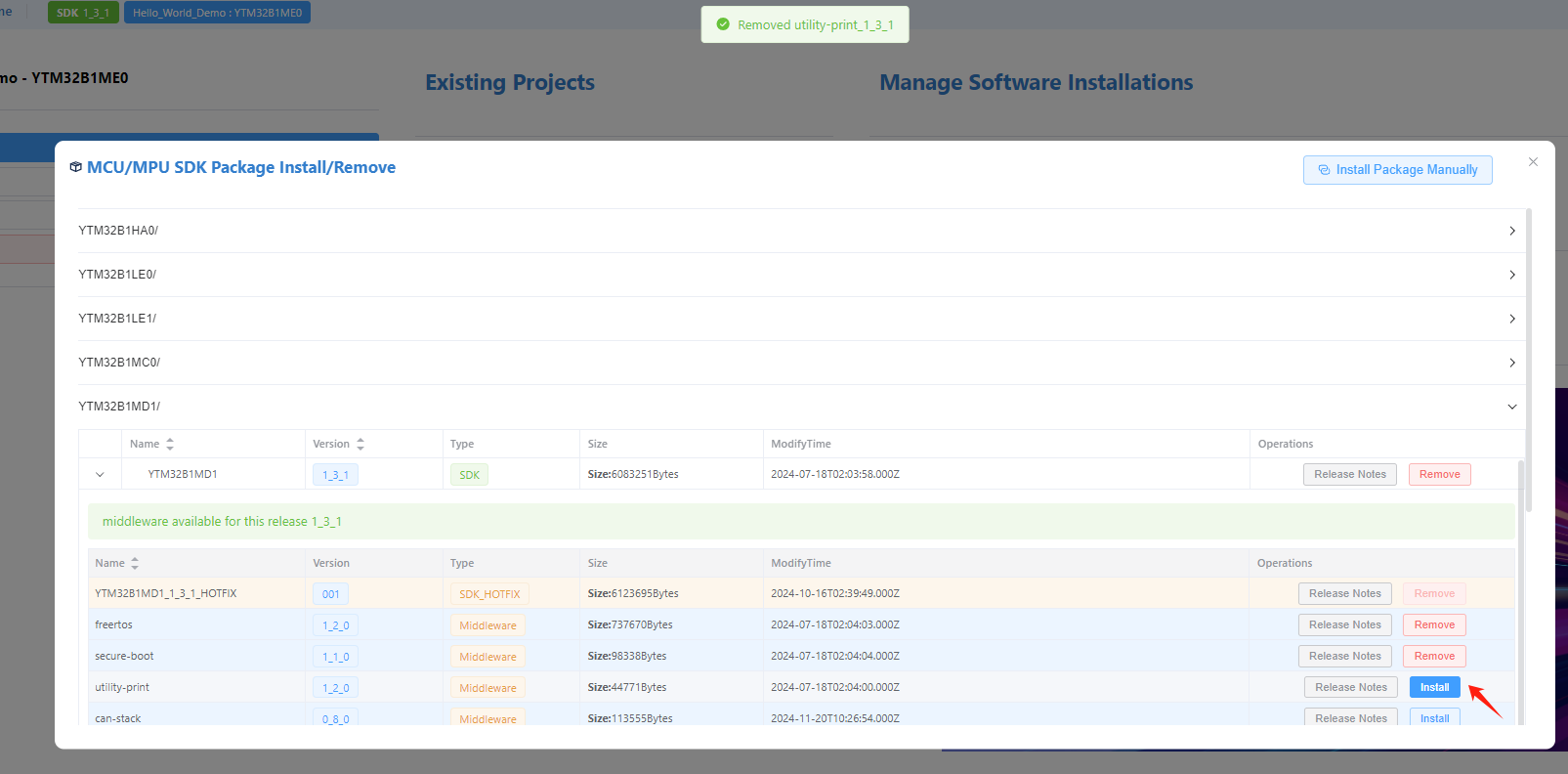Screen dimensions: 1568x774
Task: Close the SDK Package Install/Remove dialog
Action: click(1533, 162)
